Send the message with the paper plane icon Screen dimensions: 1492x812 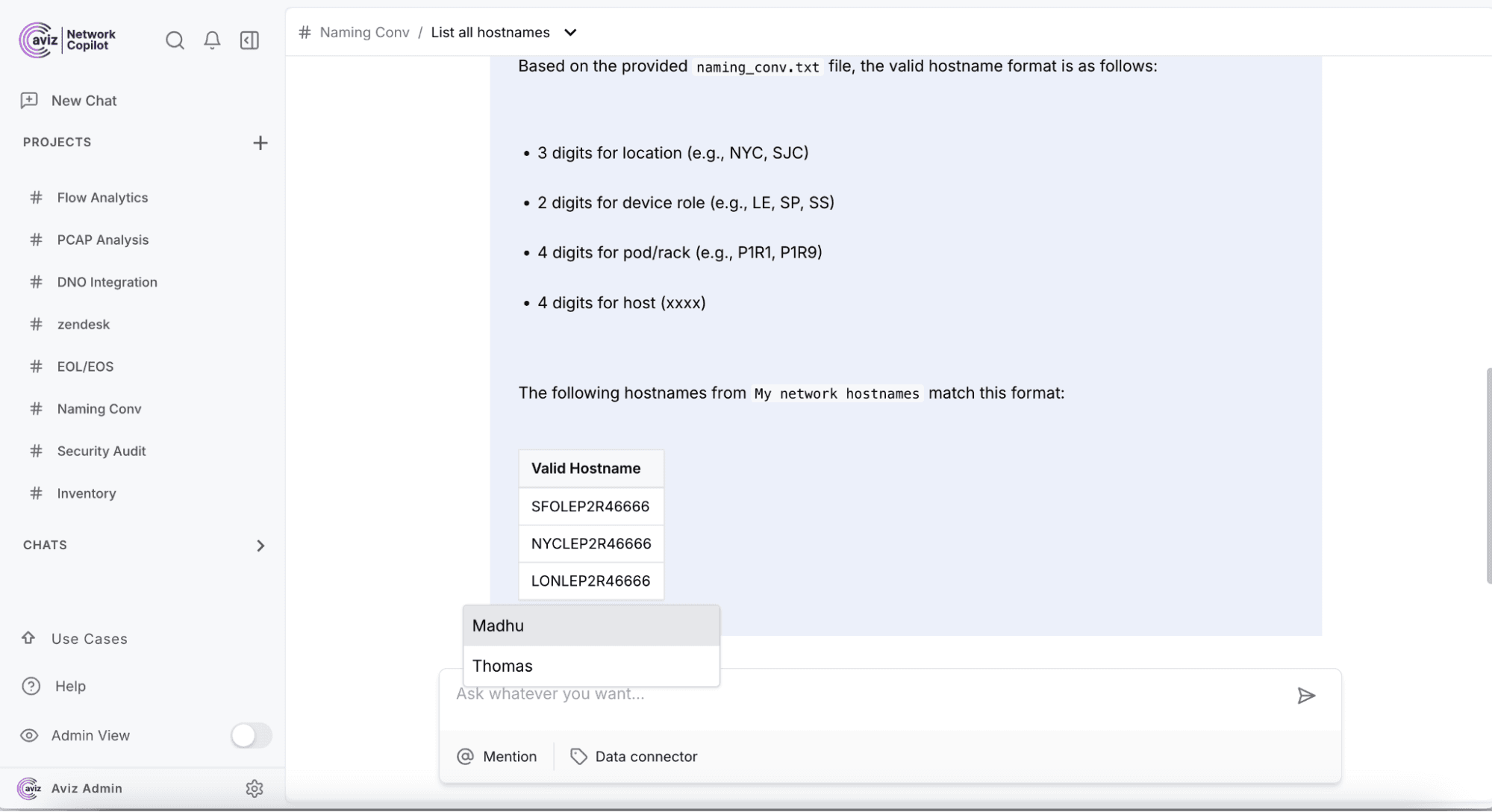[x=1307, y=696]
